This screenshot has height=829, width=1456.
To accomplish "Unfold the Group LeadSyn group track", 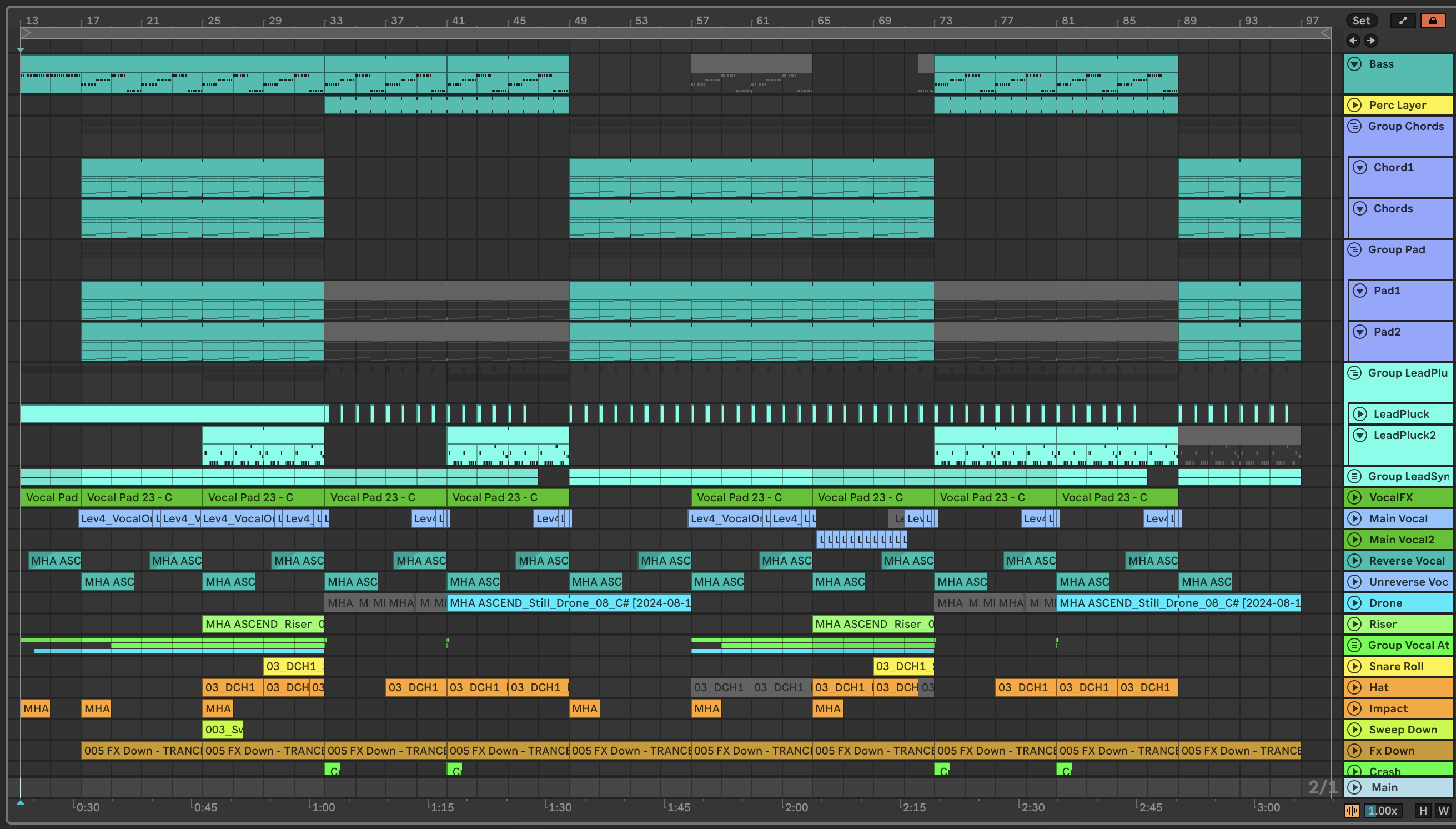I will pos(1355,476).
